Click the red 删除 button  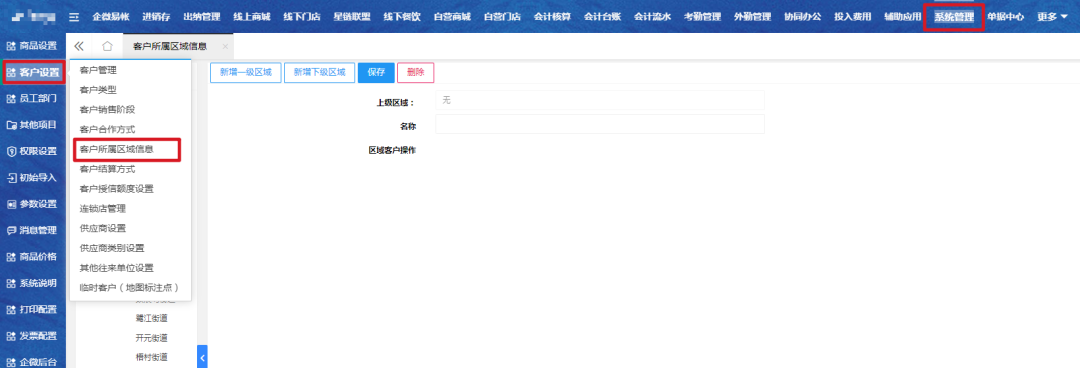point(415,72)
